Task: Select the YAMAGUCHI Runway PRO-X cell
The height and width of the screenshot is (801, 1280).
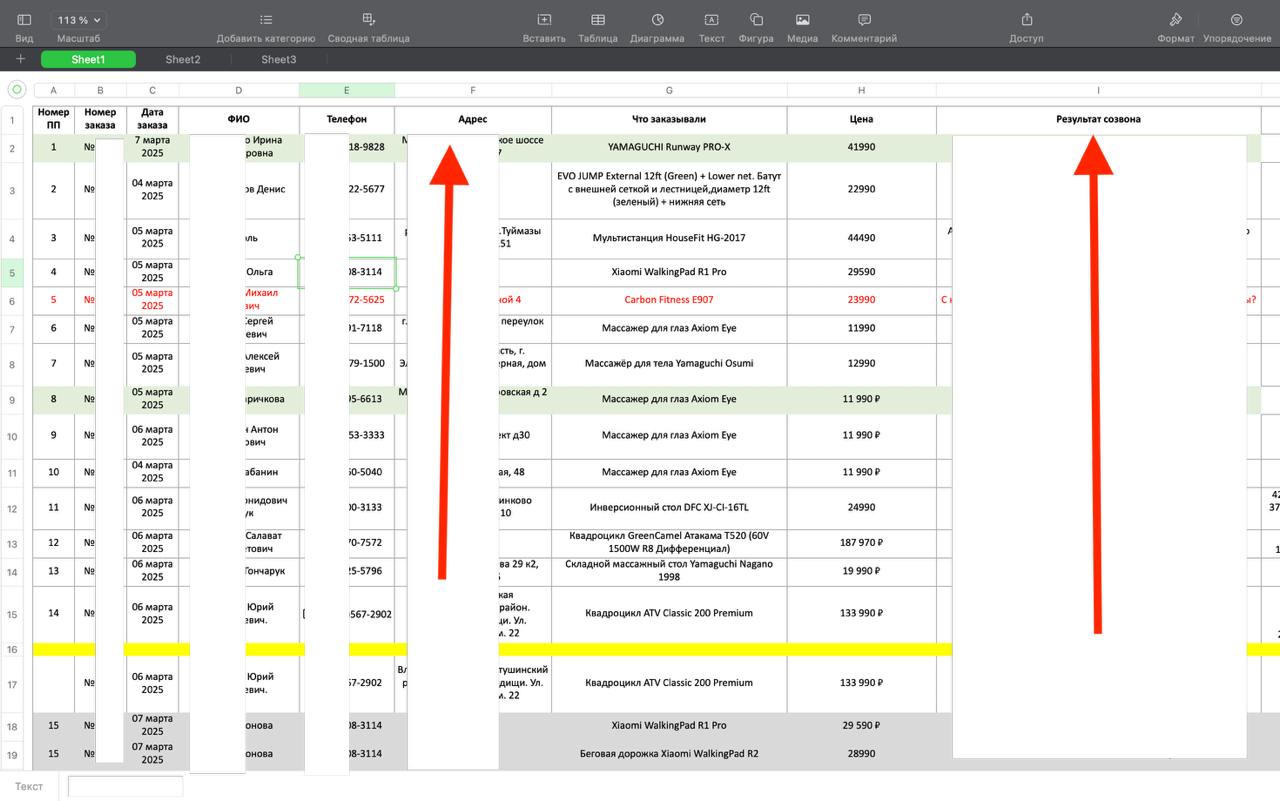Action: point(669,147)
